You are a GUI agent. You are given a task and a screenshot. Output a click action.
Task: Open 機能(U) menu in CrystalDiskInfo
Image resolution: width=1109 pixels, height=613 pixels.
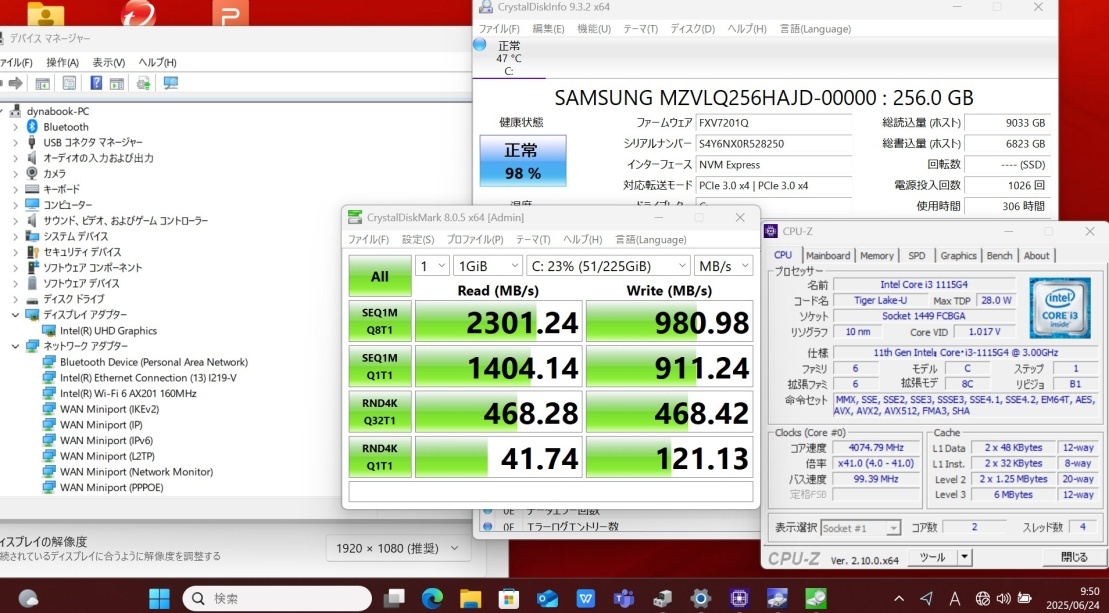pos(593,29)
